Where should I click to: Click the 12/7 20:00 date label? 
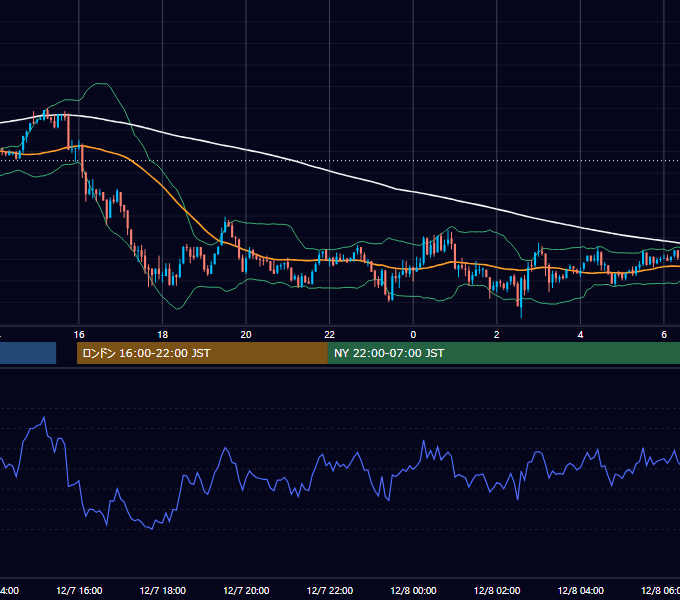(x=246, y=591)
